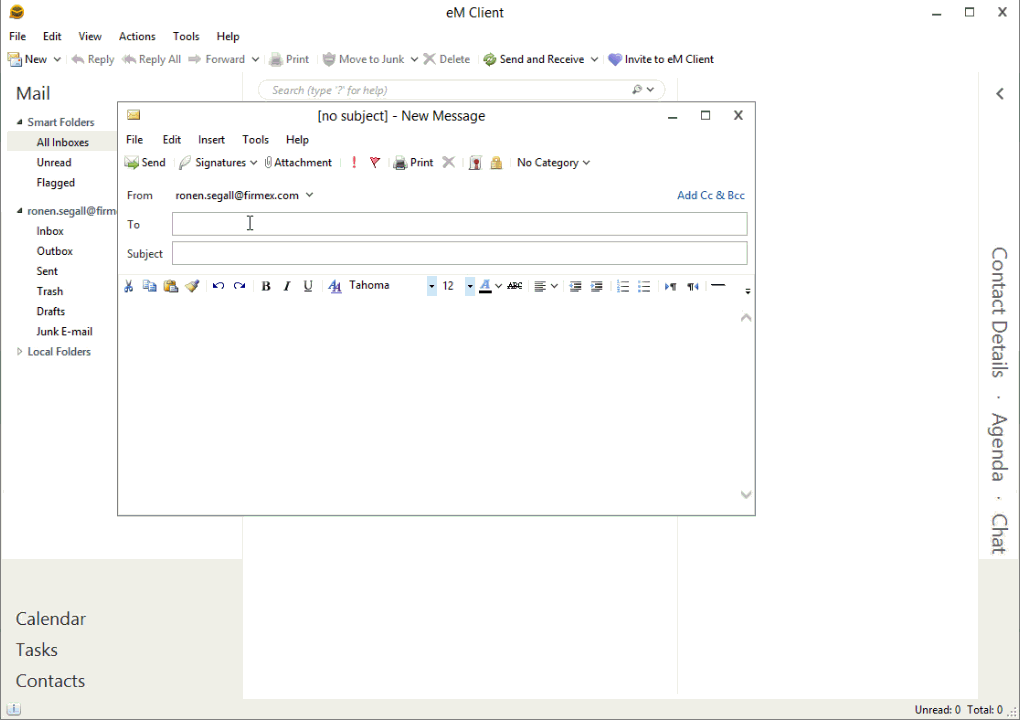Clear formatting with the brush icon
This screenshot has width=1020, height=720.
(x=192, y=286)
